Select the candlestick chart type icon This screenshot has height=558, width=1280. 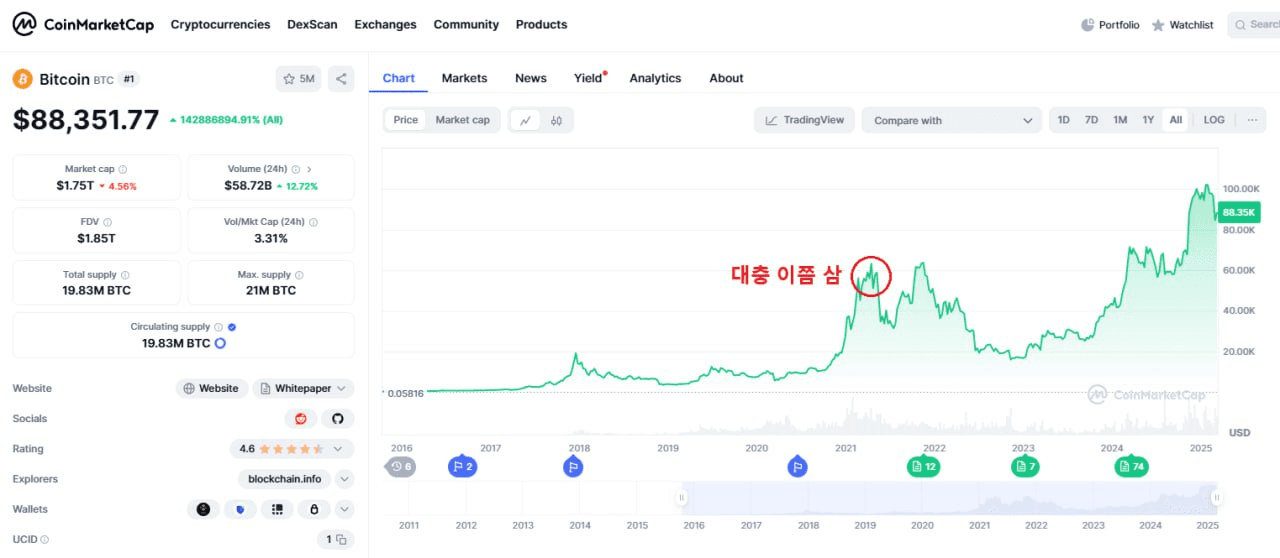tap(557, 120)
